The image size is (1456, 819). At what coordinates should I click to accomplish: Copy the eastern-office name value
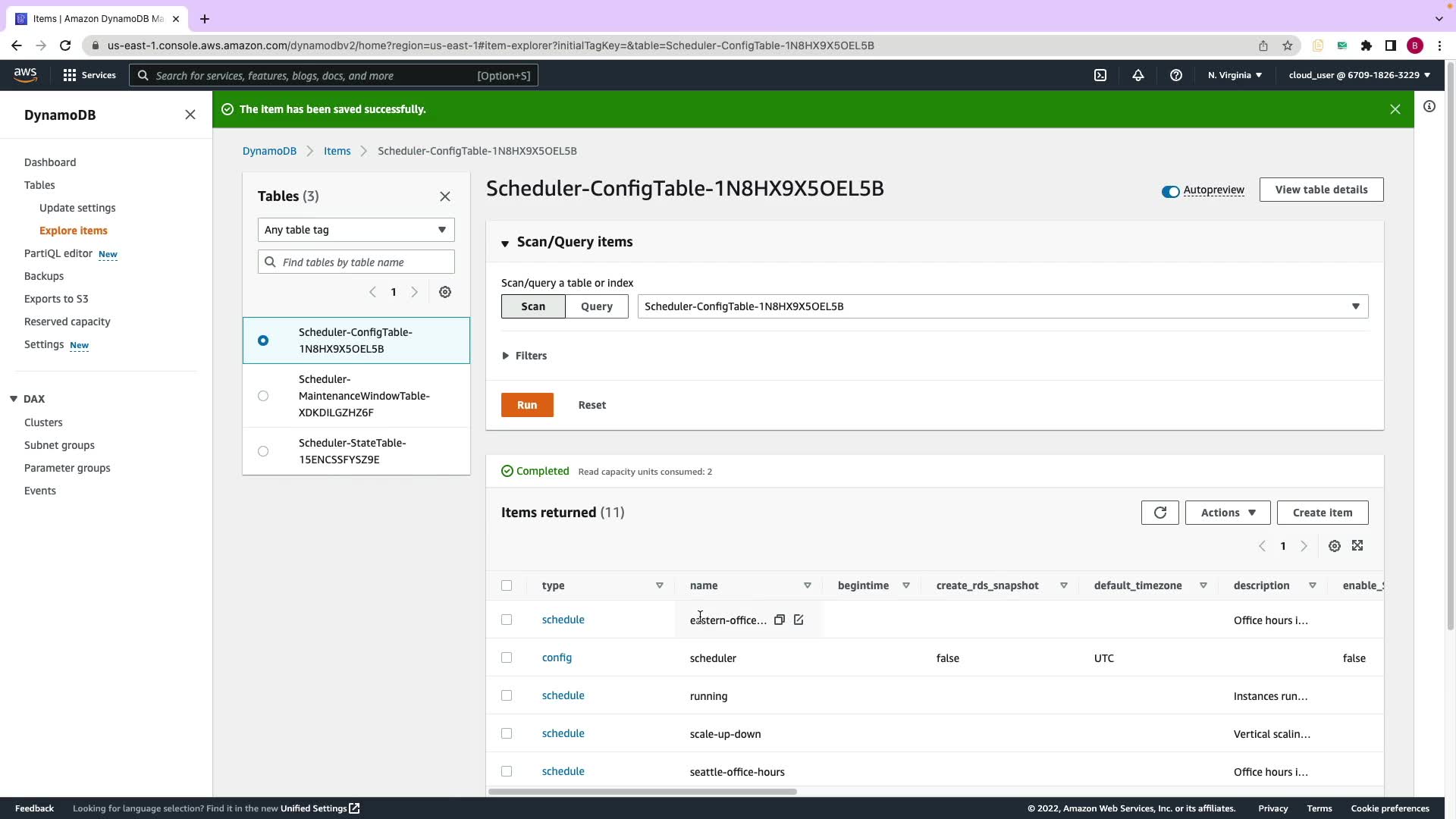(779, 620)
